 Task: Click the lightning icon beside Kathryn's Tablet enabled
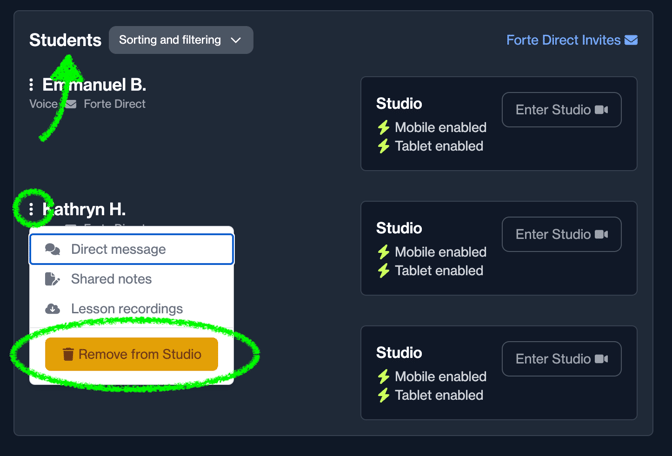coord(383,270)
